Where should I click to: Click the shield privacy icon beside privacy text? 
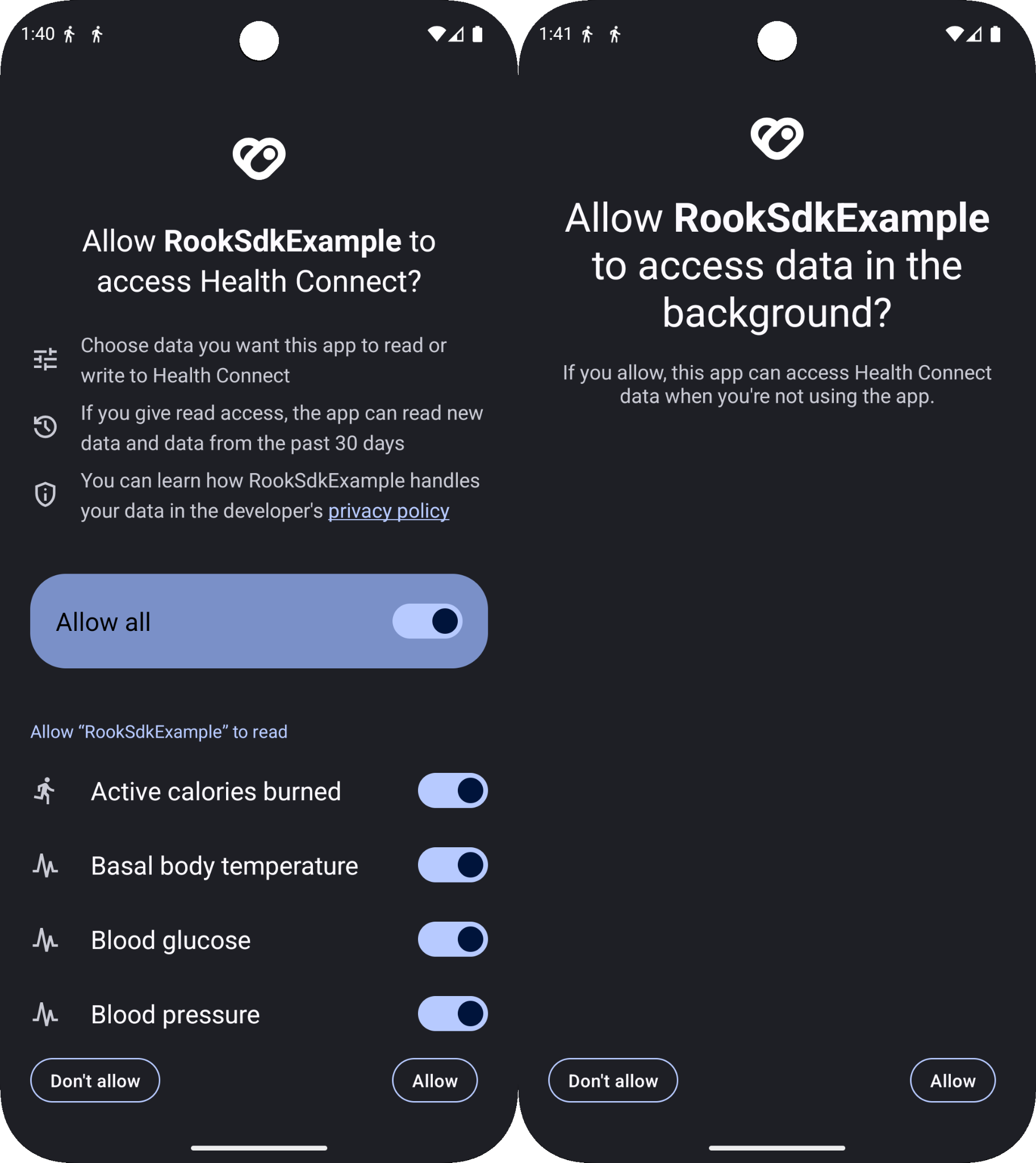point(45,494)
